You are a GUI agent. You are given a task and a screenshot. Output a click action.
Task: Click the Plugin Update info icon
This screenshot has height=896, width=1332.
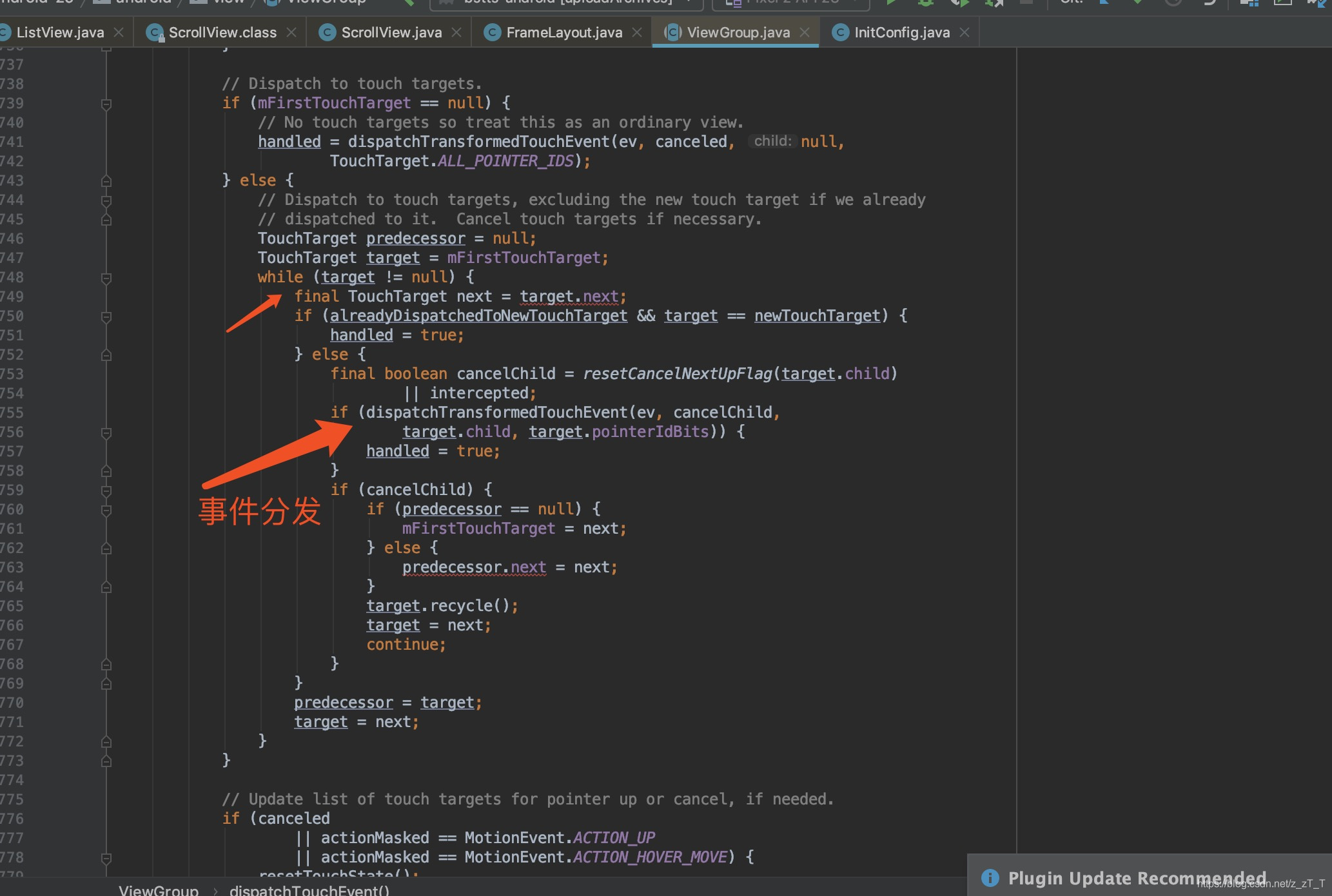coord(990,877)
